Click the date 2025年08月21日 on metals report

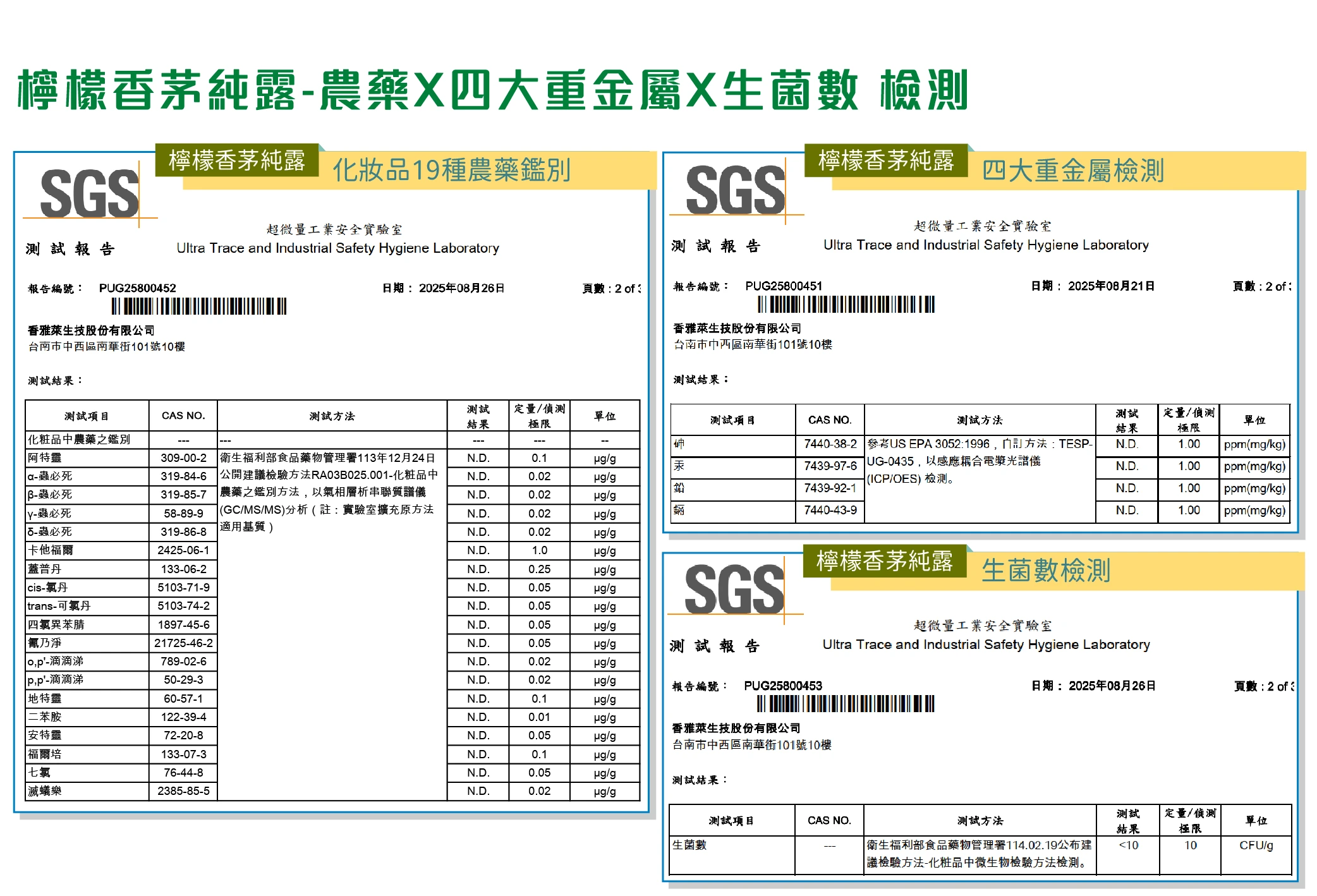click(1111, 286)
